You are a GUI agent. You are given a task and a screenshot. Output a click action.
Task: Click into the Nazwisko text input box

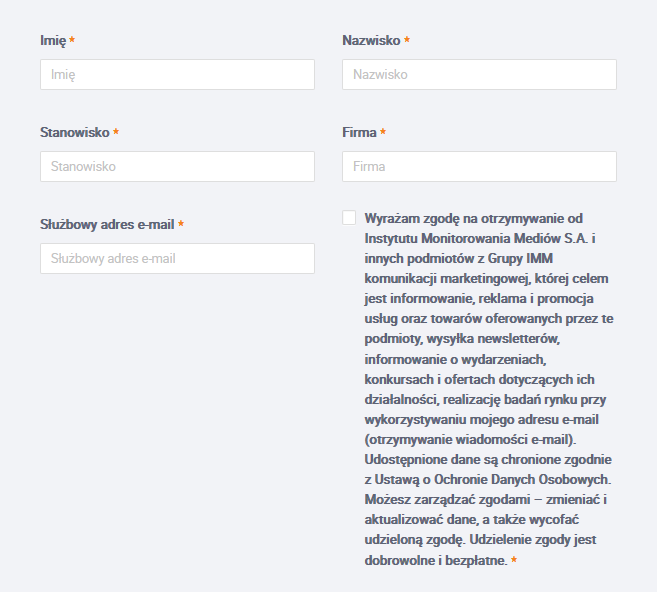pyautogui.click(x=479, y=74)
